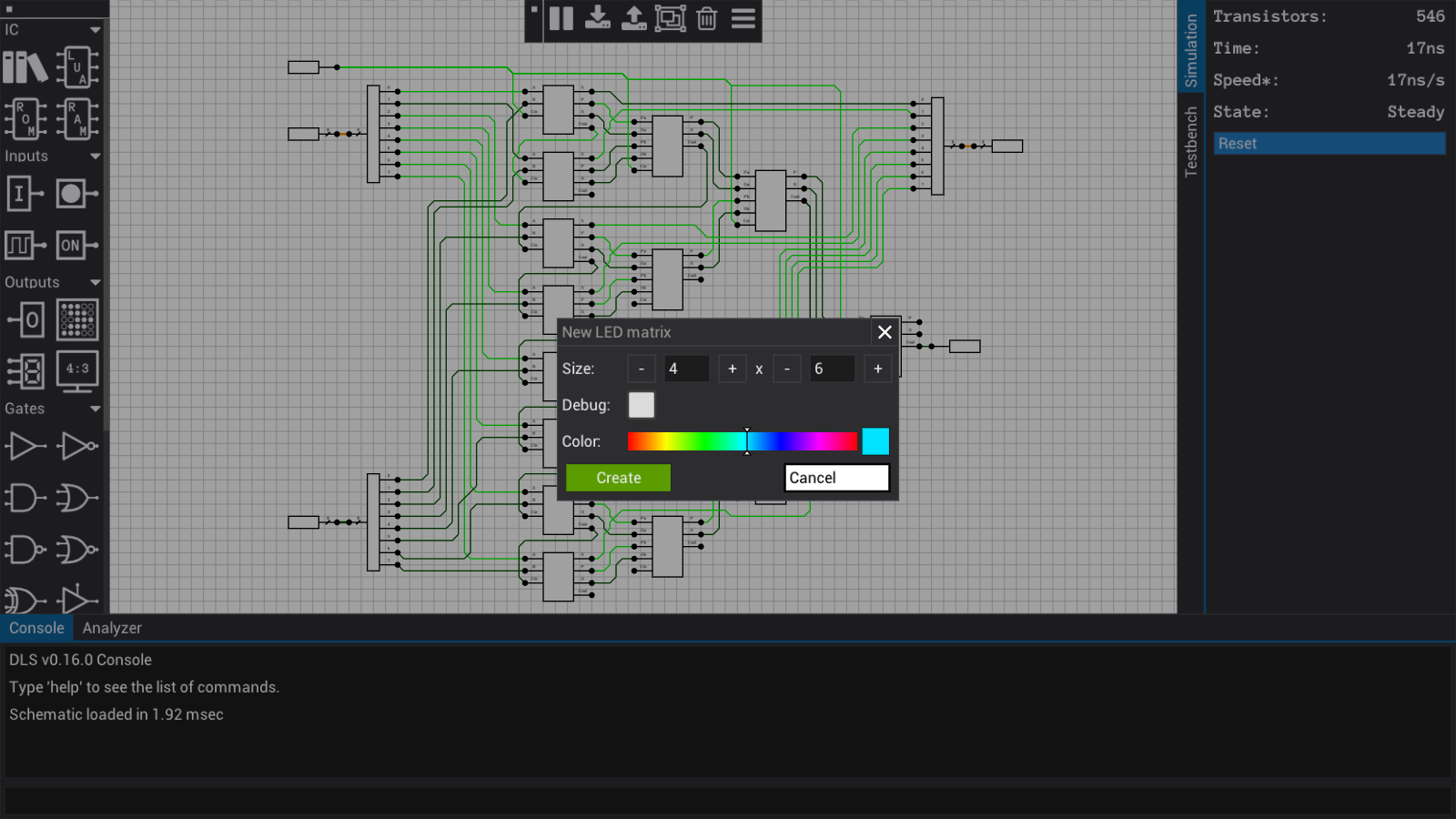Select the clock input icon
This screenshot has width=1456, height=819.
[25, 245]
